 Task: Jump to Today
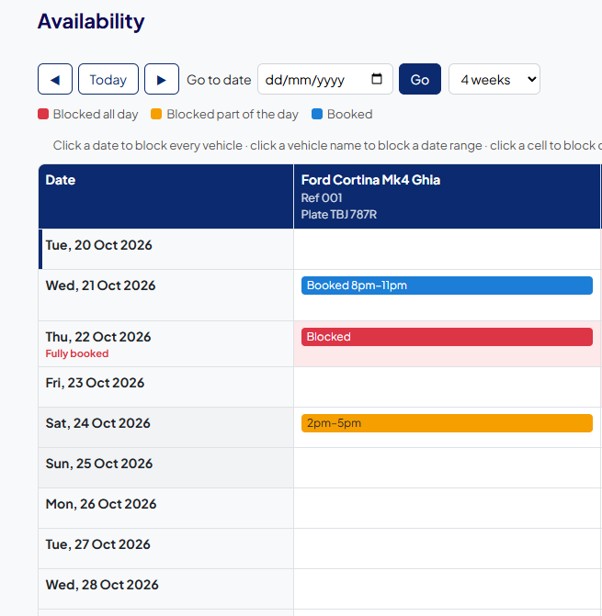pyautogui.click(x=108, y=79)
